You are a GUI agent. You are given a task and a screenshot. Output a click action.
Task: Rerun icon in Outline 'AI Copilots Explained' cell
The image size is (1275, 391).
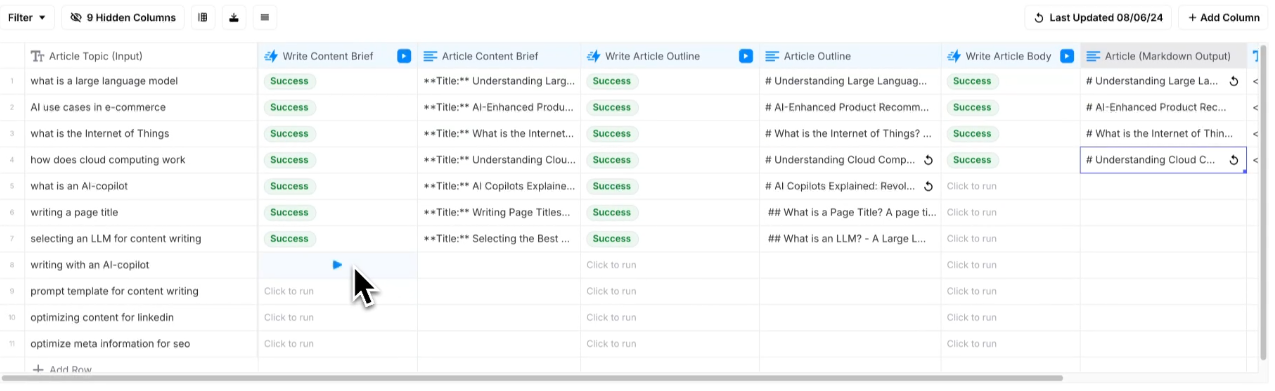[x=928, y=186]
